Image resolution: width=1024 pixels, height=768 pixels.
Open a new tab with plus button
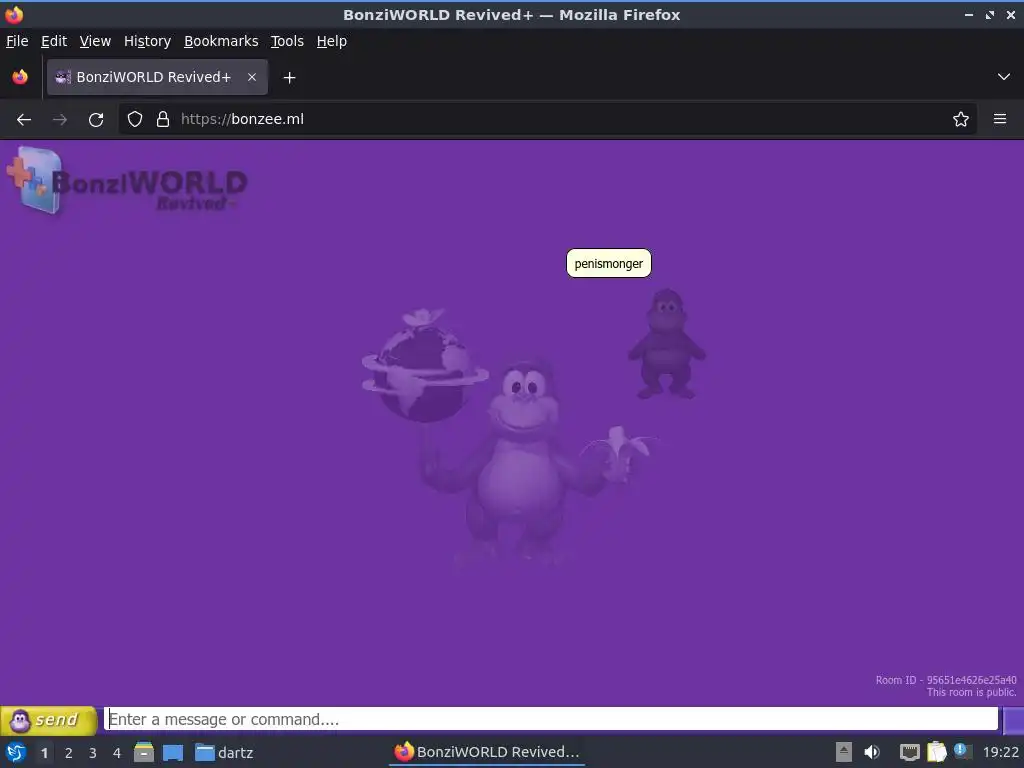tap(289, 78)
